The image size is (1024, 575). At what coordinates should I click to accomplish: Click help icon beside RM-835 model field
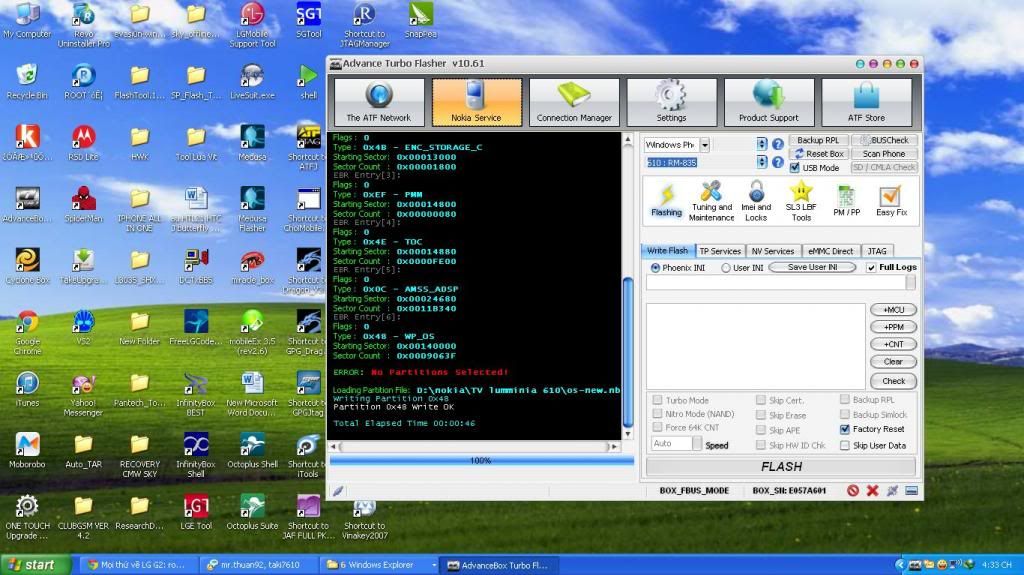[778, 162]
